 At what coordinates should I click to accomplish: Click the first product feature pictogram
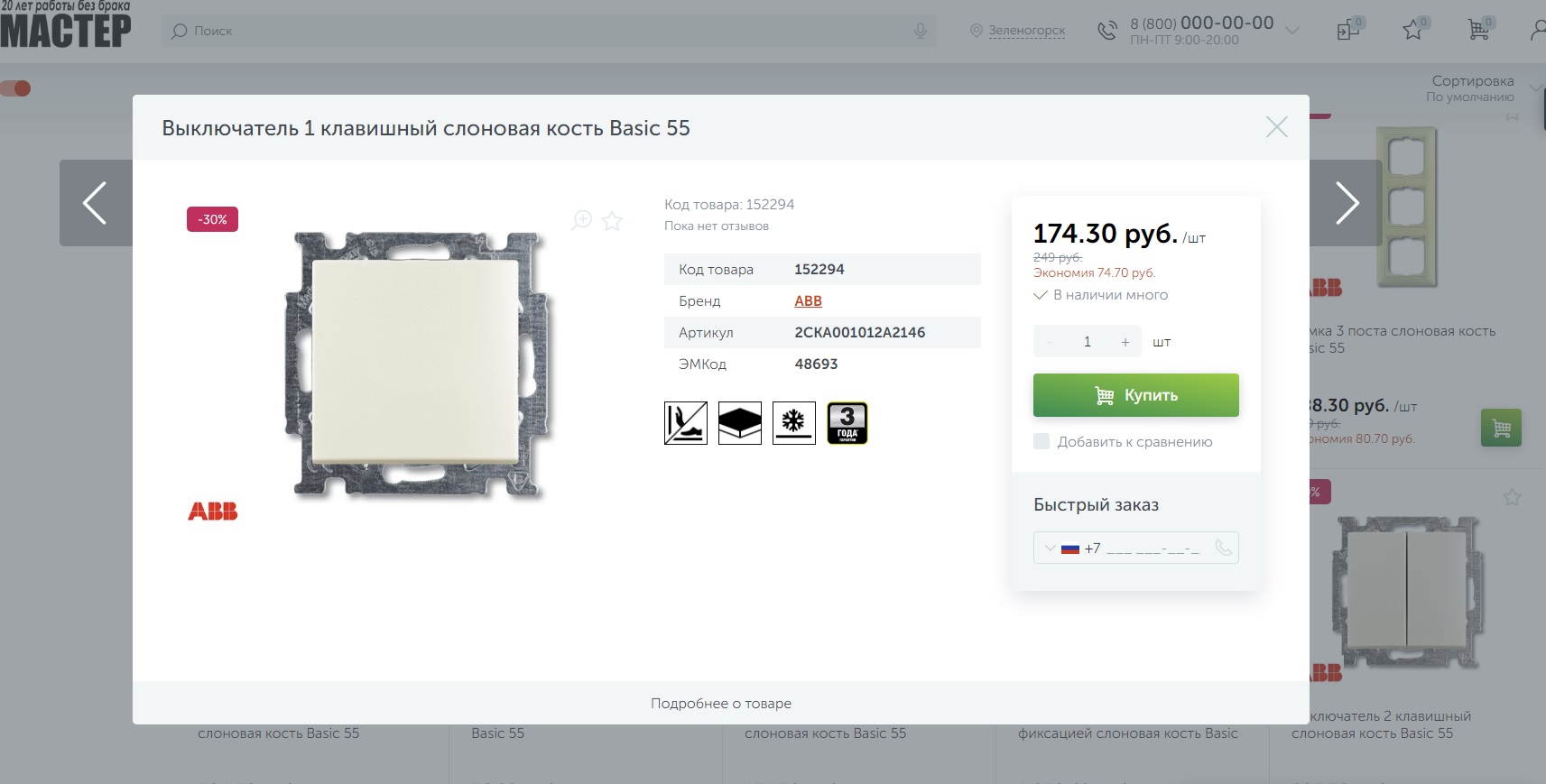tap(686, 423)
